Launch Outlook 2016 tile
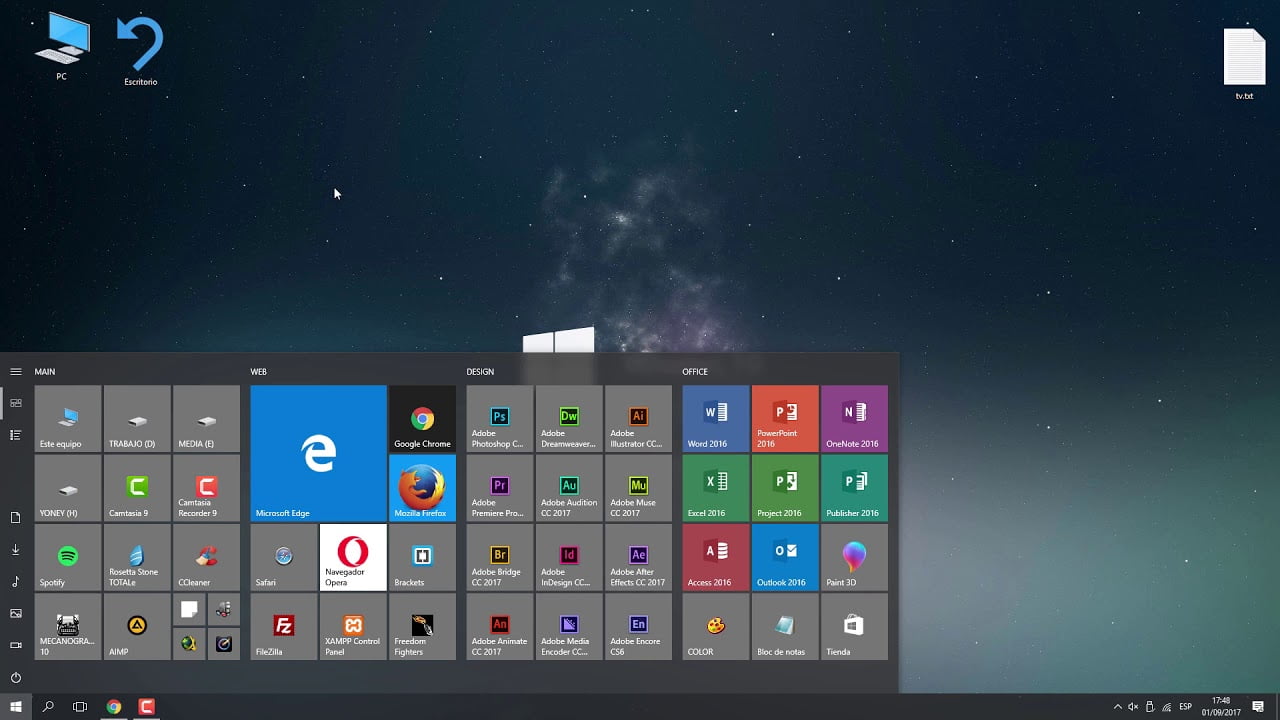 point(785,557)
